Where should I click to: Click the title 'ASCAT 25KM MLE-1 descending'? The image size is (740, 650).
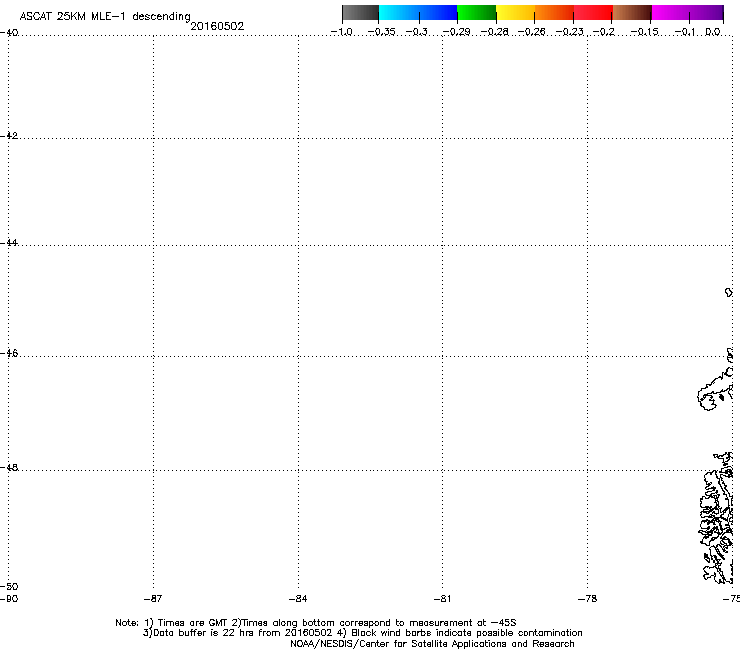point(105,16)
